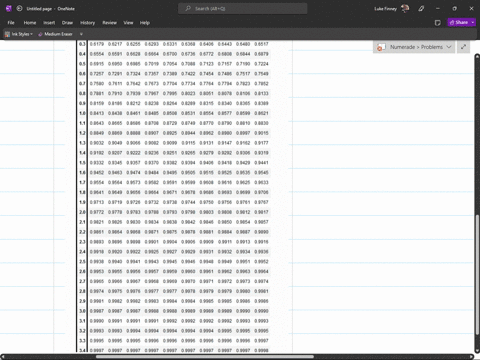The image size is (480, 360).
Task: Open the Luke Finney account profile picture
Action: [x=405, y=9]
